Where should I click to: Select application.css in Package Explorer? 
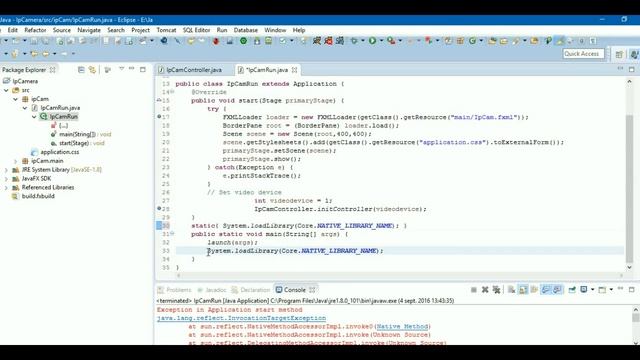(60, 152)
